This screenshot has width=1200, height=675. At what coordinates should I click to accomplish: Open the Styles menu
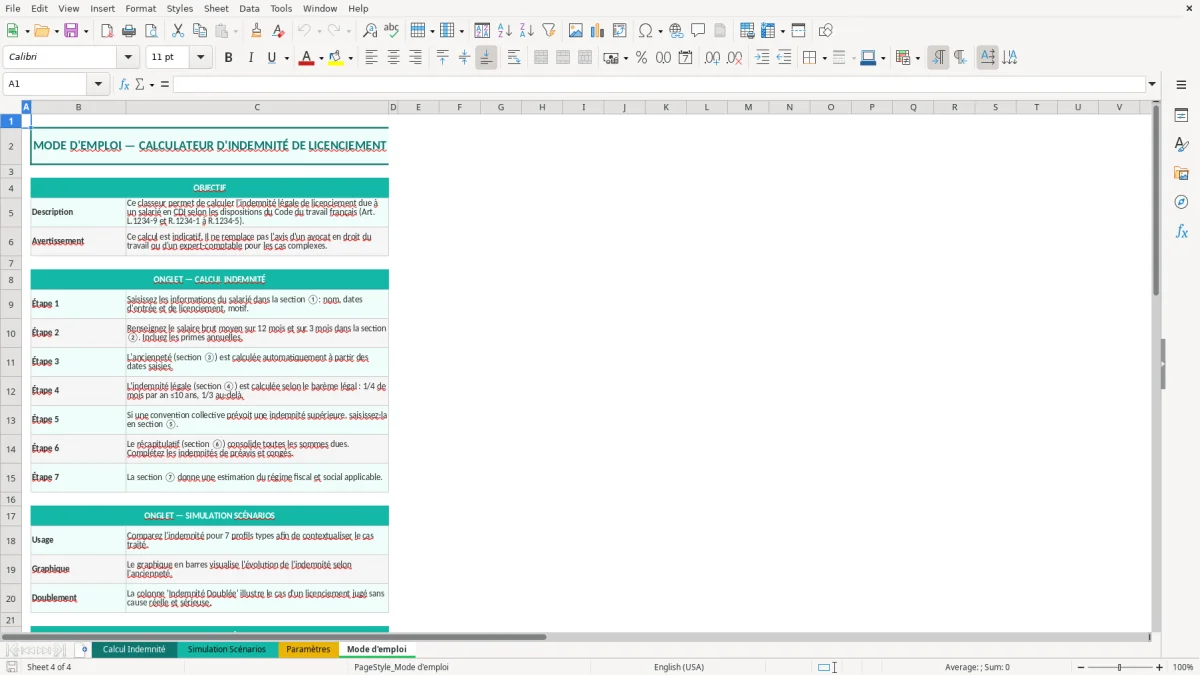[180, 8]
